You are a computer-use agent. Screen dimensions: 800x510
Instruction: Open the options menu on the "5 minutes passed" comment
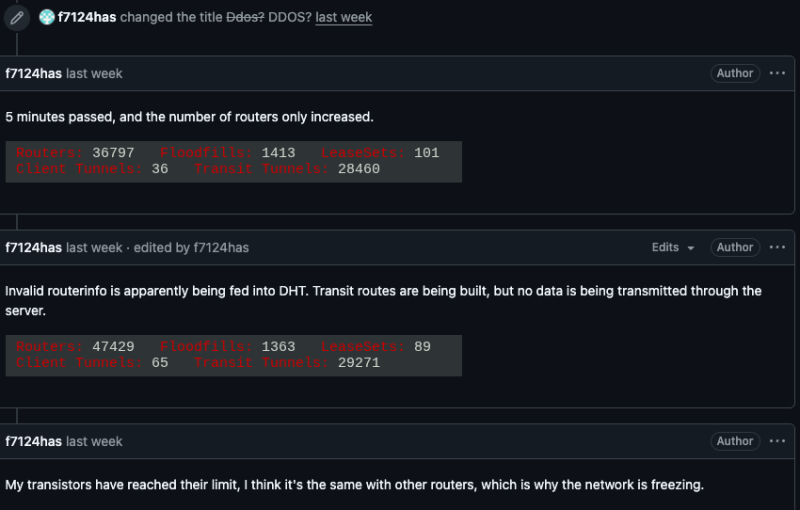pos(777,74)
